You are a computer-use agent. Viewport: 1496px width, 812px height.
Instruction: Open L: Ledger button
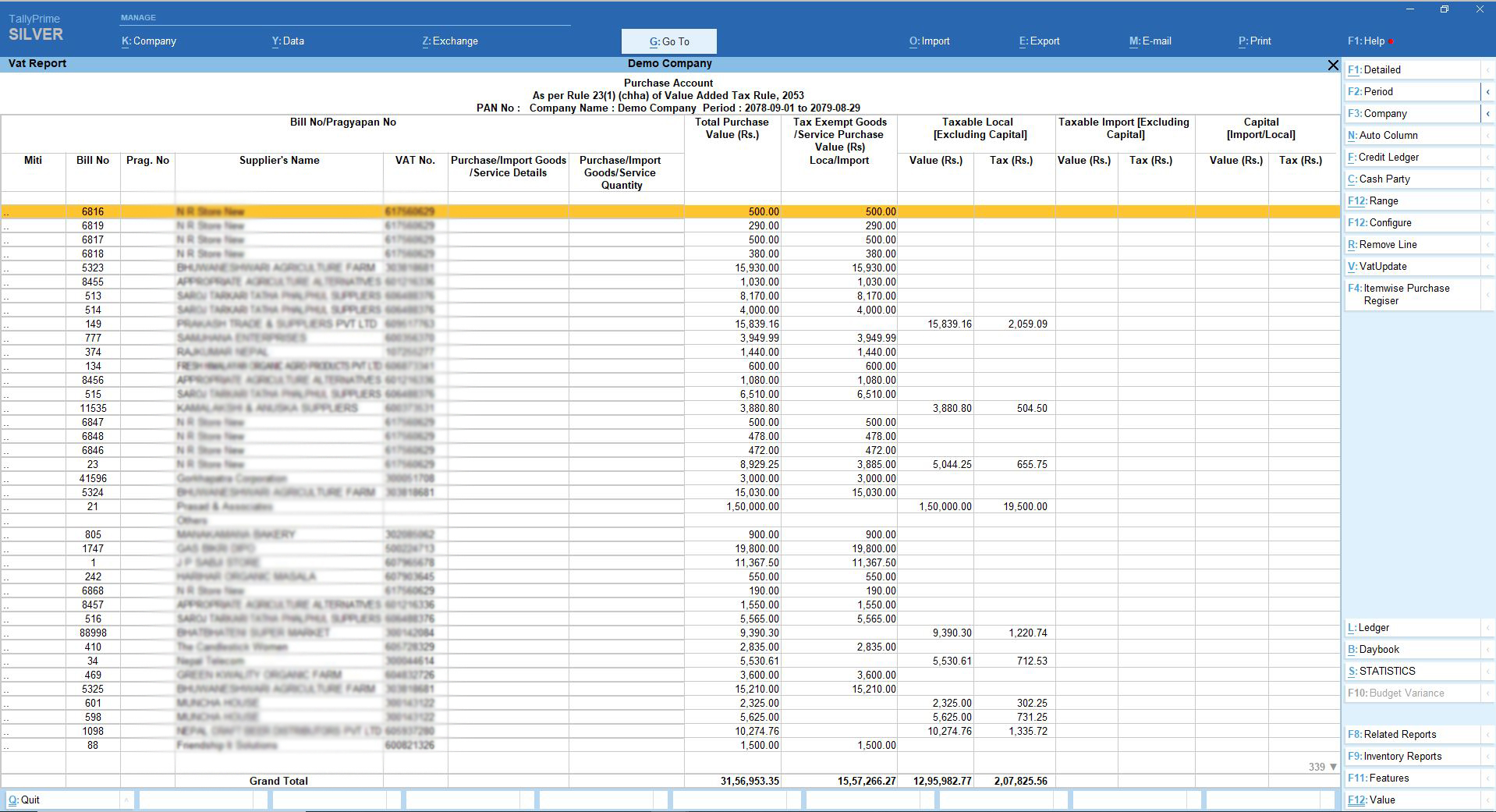coord(1412,627)
